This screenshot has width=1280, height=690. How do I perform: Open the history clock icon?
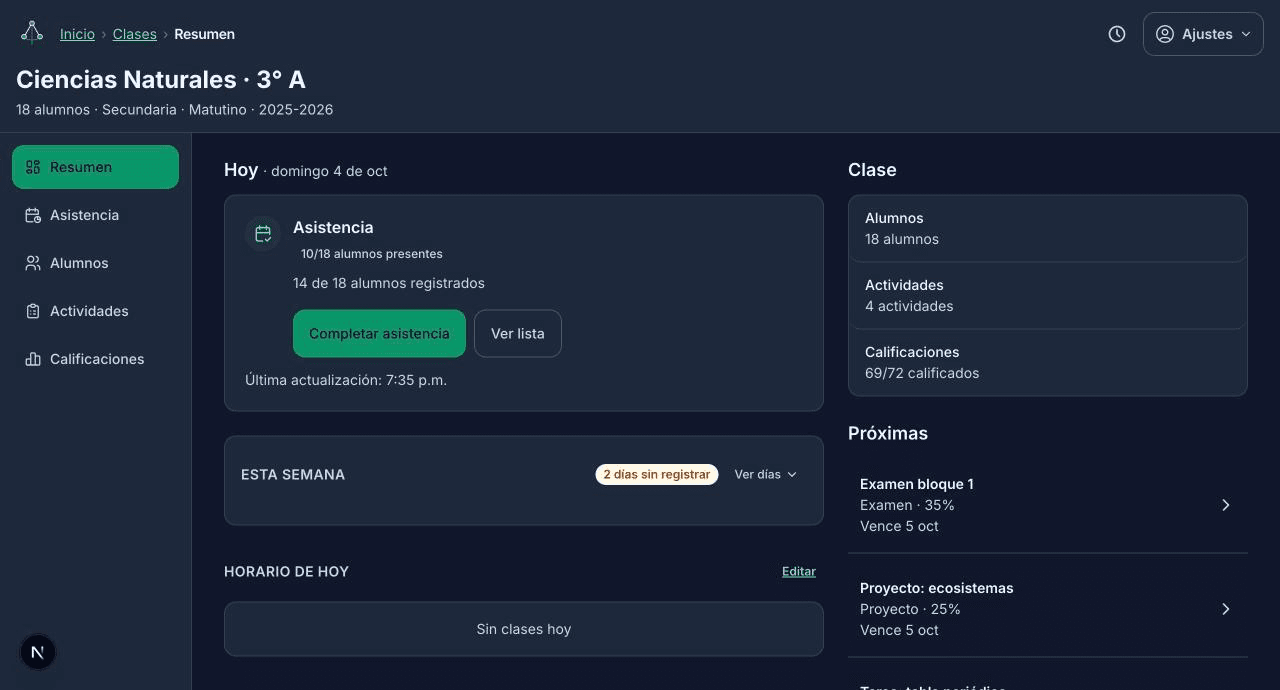pos(1117,34)
